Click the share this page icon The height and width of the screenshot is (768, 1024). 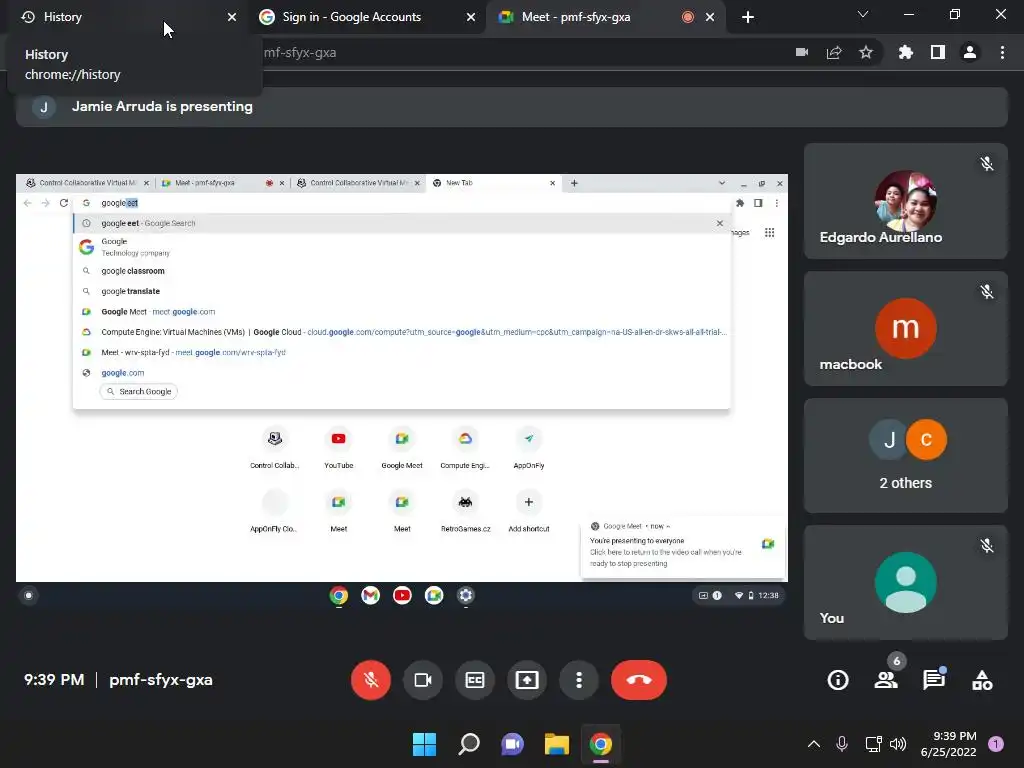[834, 52]
